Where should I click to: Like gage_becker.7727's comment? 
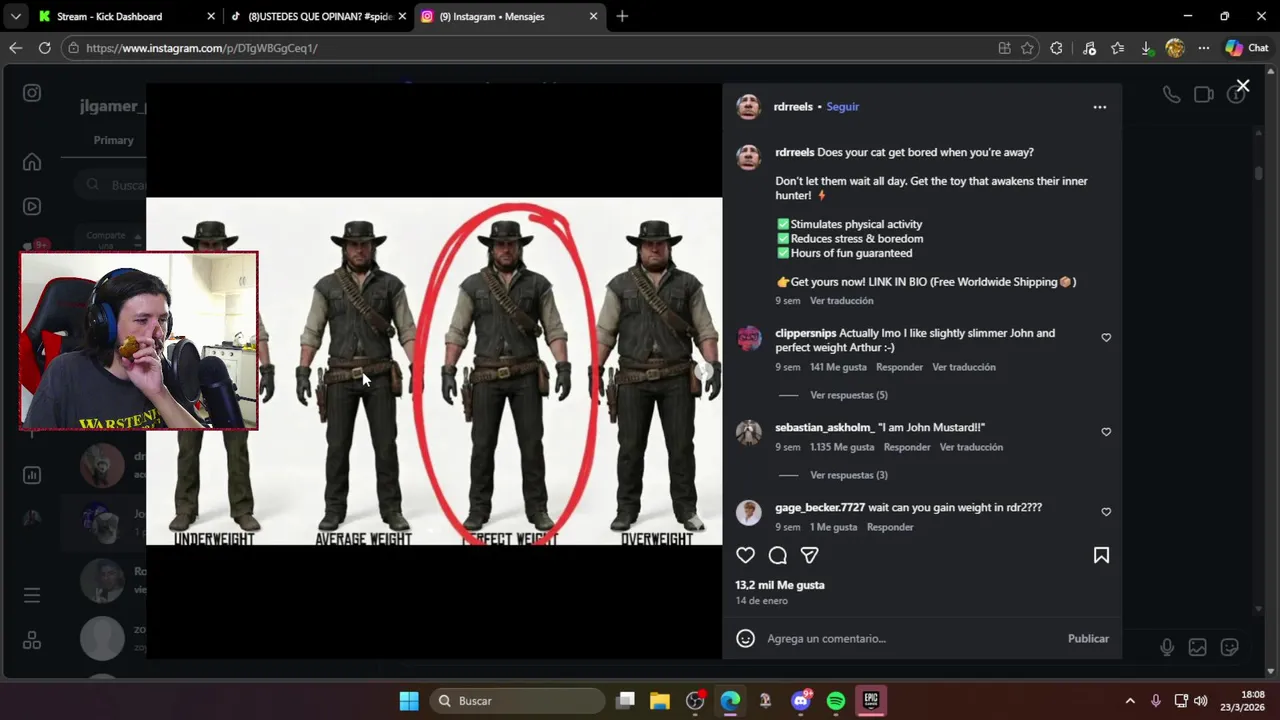(x=1106, y=512)
